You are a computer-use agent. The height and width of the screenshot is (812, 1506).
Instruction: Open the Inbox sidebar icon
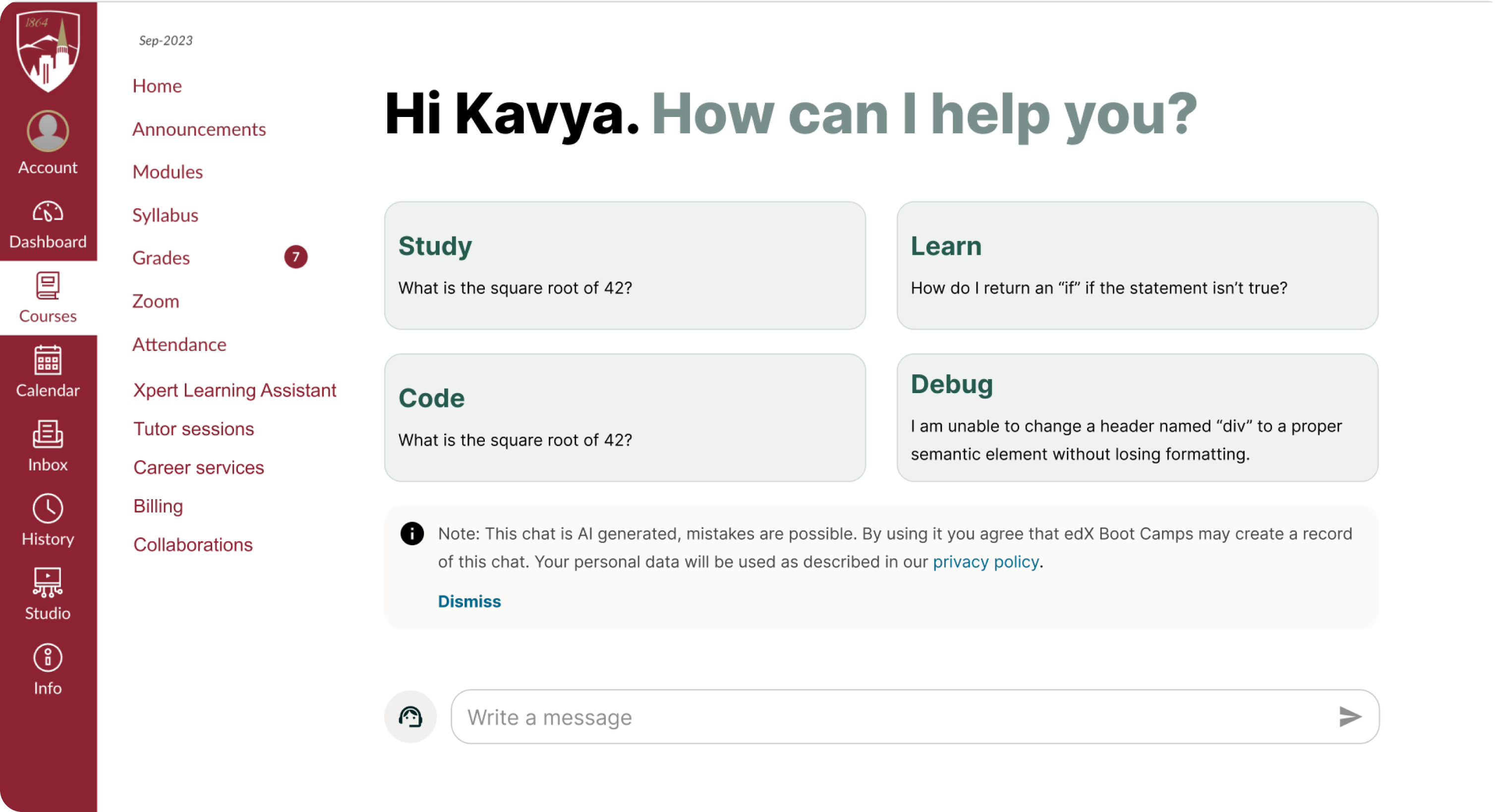(x=48, y=434)
